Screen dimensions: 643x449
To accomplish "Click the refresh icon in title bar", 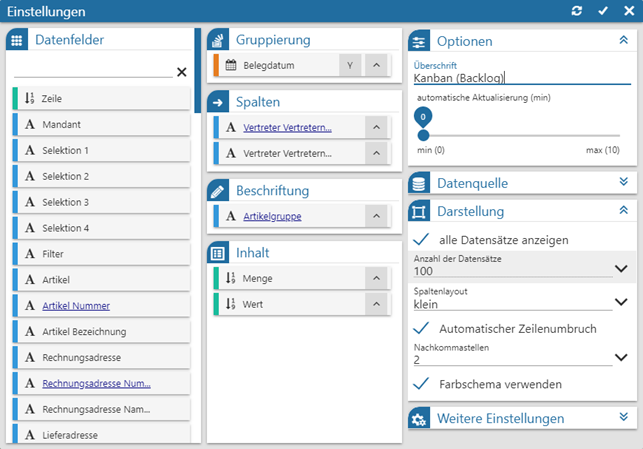I will 576,11.
